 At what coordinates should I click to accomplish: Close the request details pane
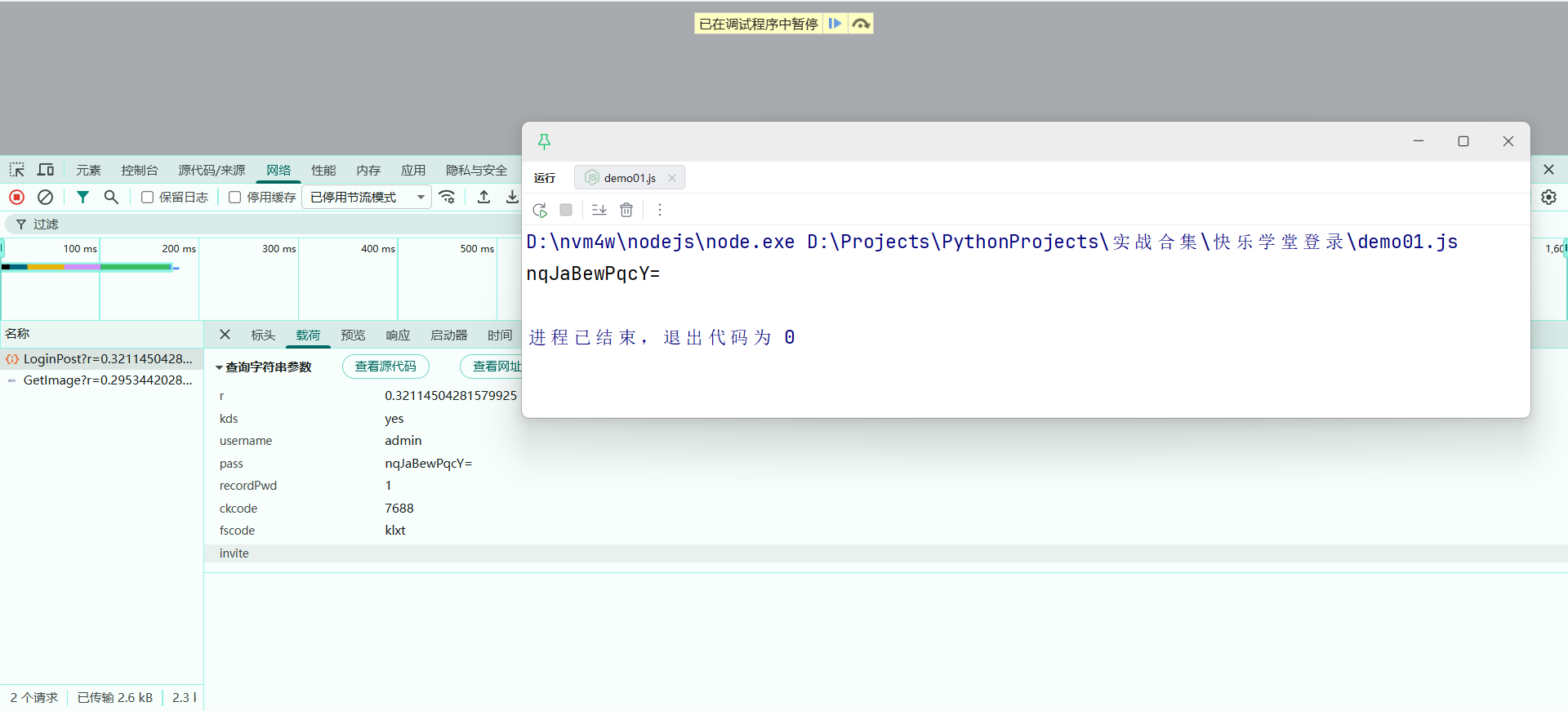(x=225, y=335)
